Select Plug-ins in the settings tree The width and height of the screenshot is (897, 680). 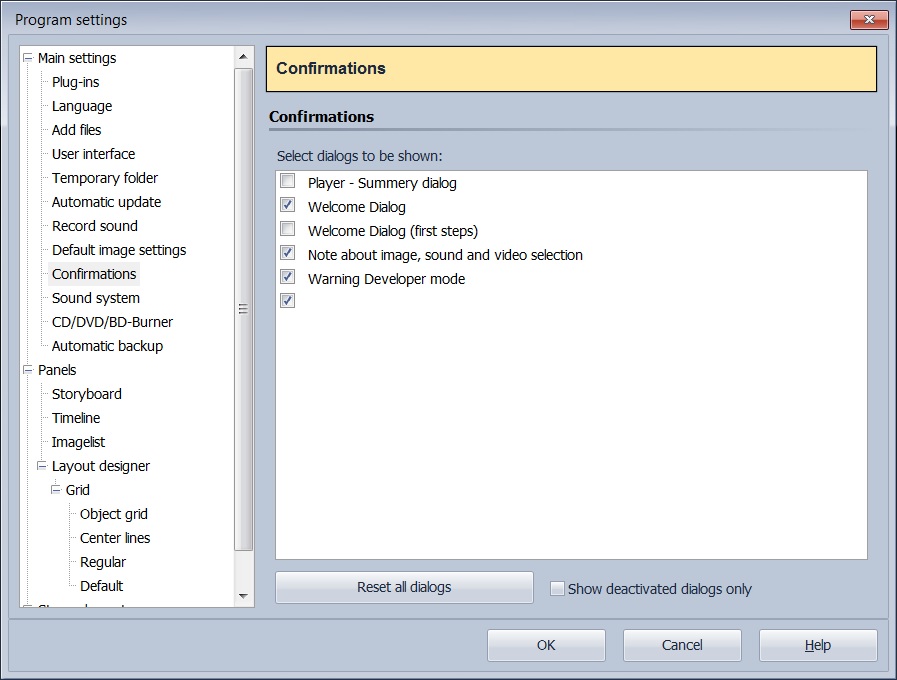coord(75,82)
